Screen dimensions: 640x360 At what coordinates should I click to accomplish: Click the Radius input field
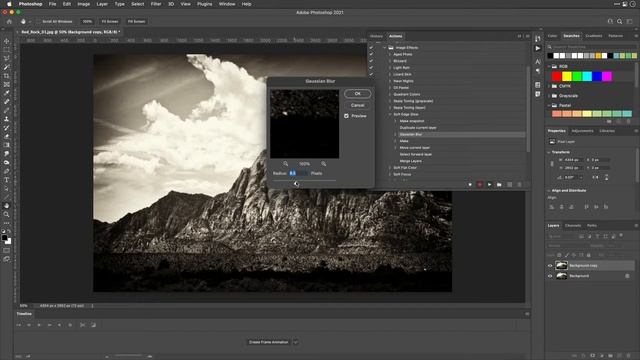click(x=298, y=173)
